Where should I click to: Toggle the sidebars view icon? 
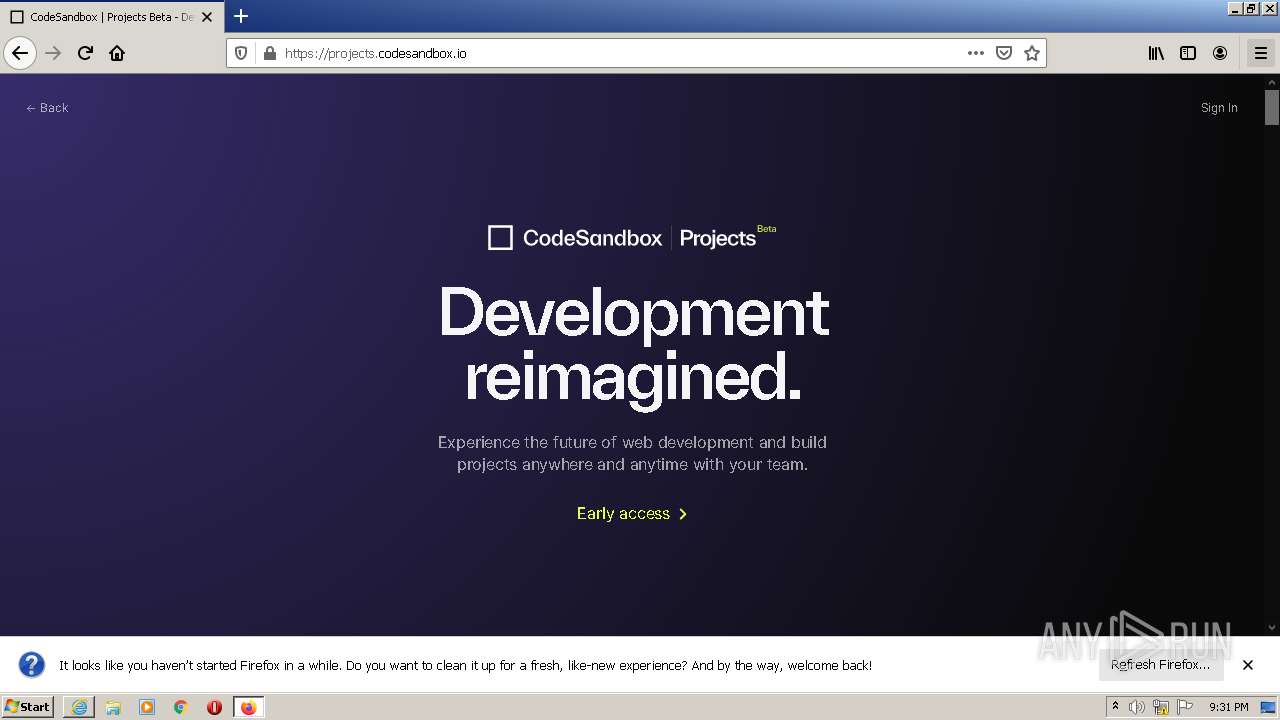(x=1188, y=53)
